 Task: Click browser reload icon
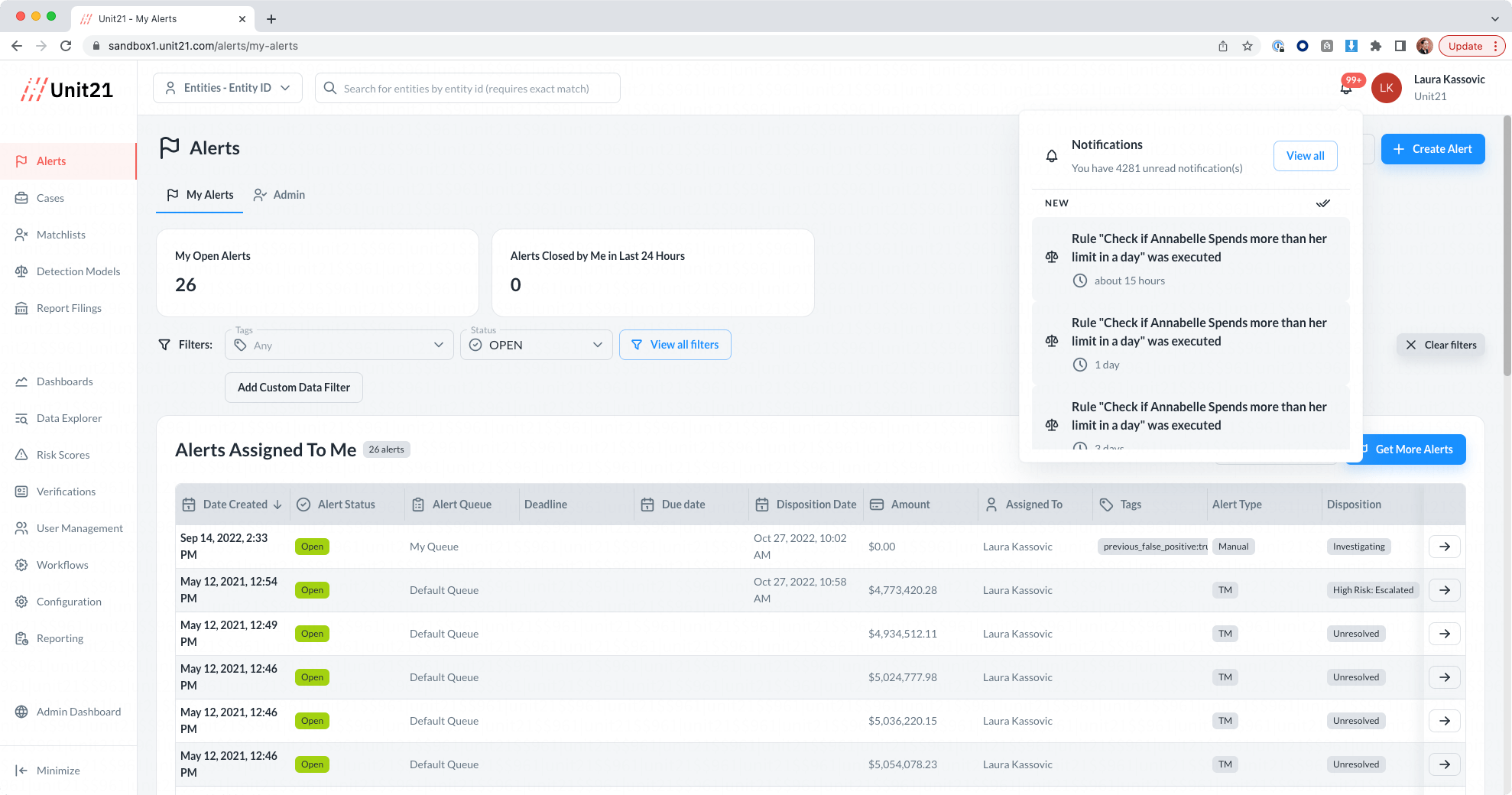pos(66,46)
